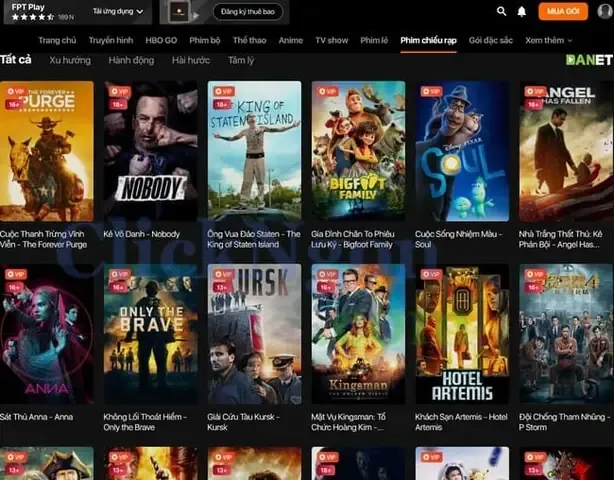The height and width of the screenshot is (480, 614).
Task: Click VIP badge on Hotel Artemis poster
Action: coord(431,274)
